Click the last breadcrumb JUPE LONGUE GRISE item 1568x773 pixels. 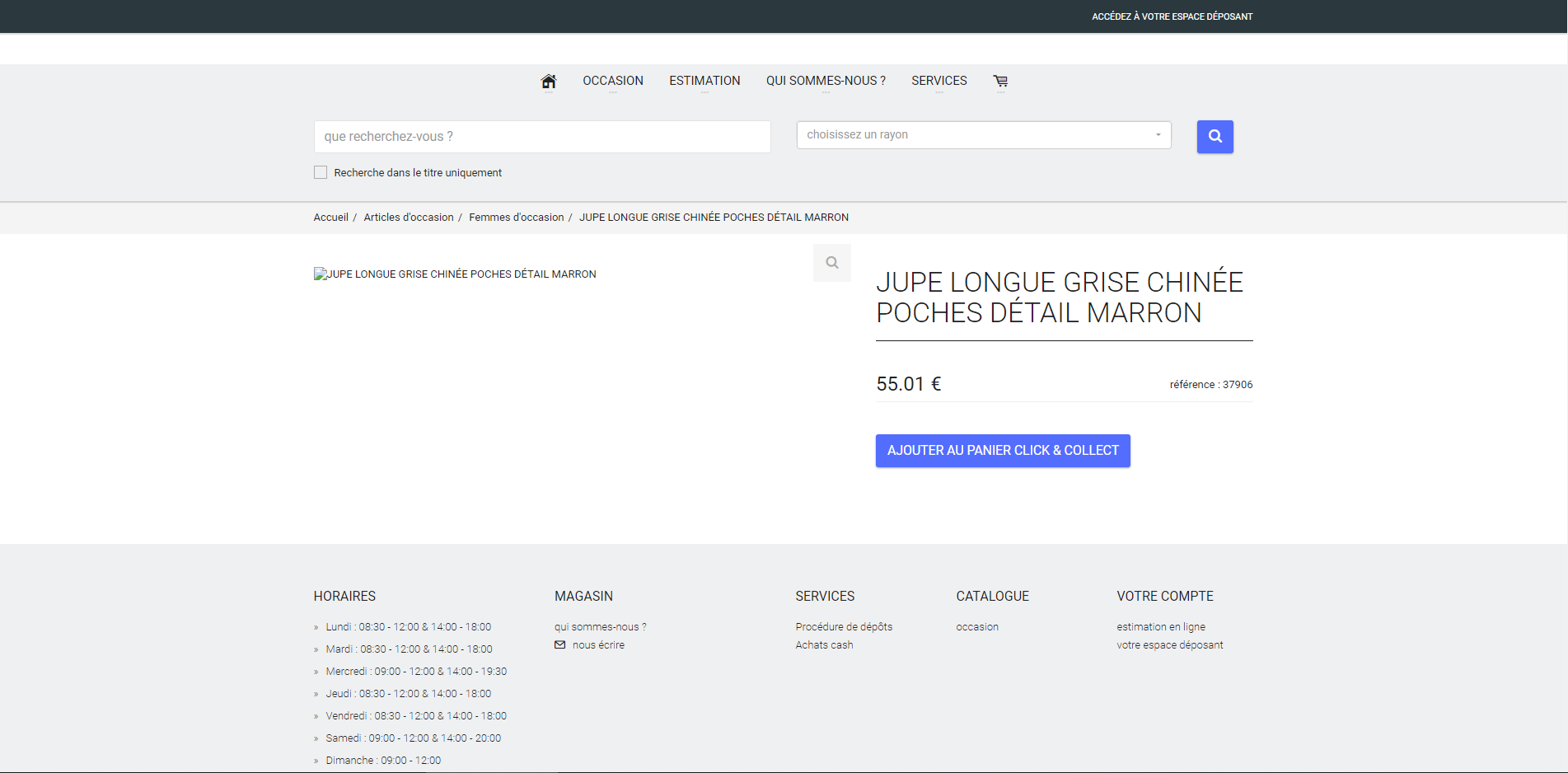tap(714, 218)
